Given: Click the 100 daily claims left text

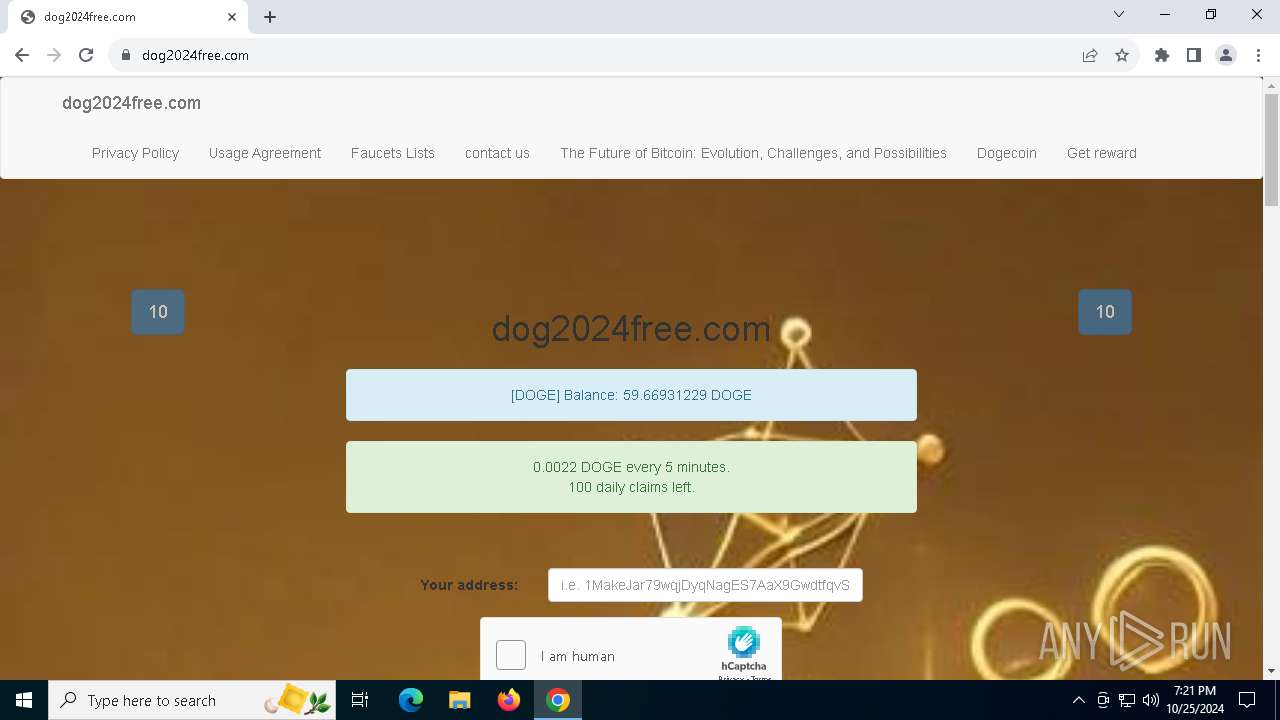Looking at the screenshot, I should [631, 487].
